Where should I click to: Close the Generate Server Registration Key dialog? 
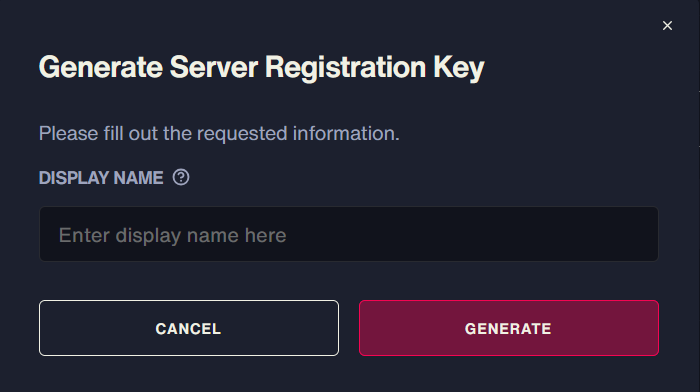(x=667, y=25)
